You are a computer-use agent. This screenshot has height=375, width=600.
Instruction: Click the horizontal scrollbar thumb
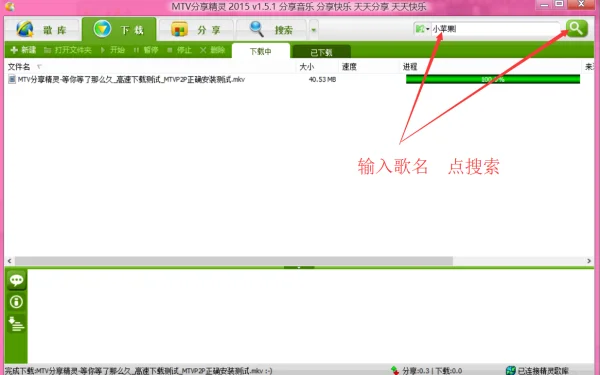pos(234,261)
